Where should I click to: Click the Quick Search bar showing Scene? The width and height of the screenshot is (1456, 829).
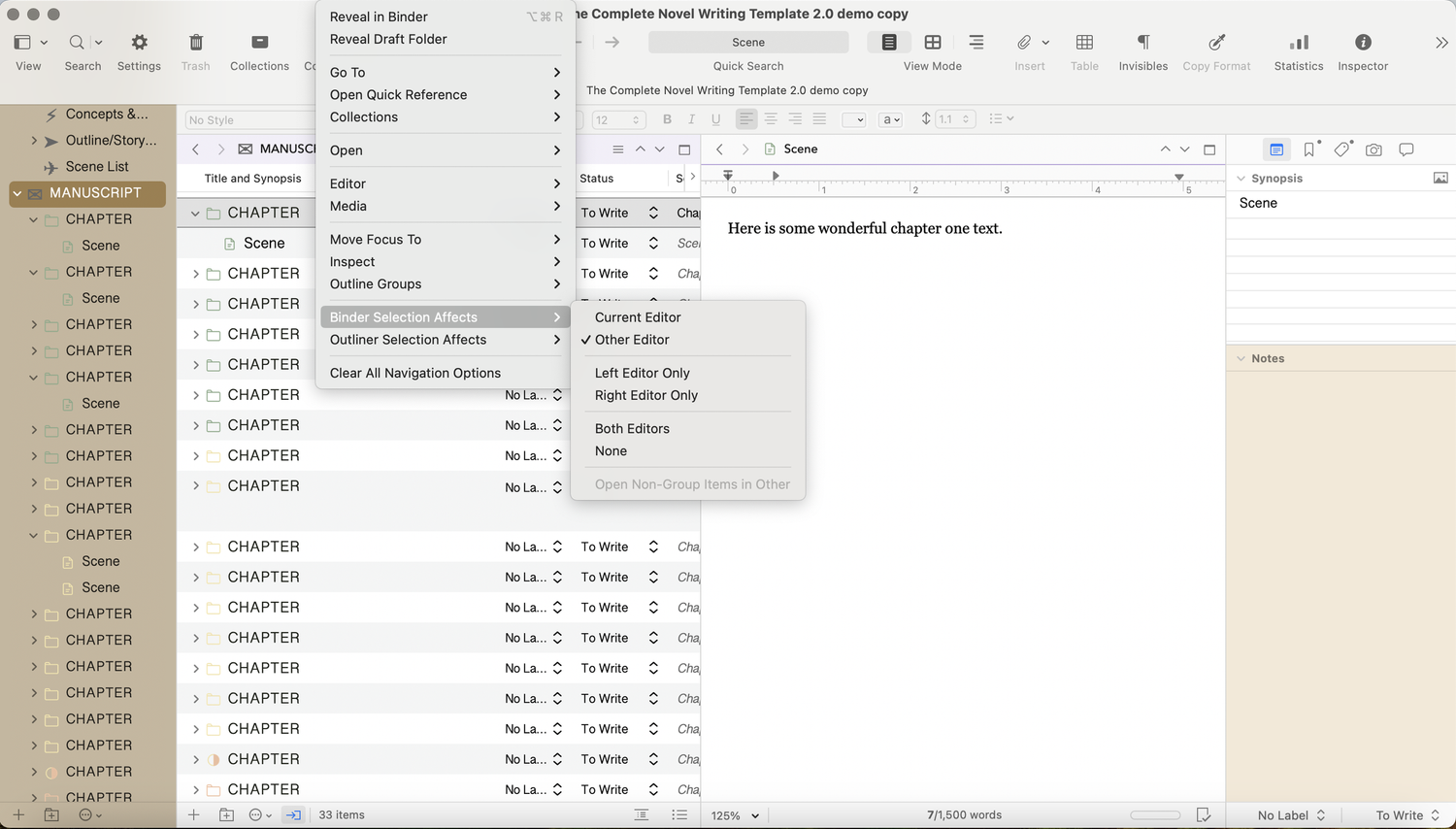pyautogui.click(x=747, y=42)
